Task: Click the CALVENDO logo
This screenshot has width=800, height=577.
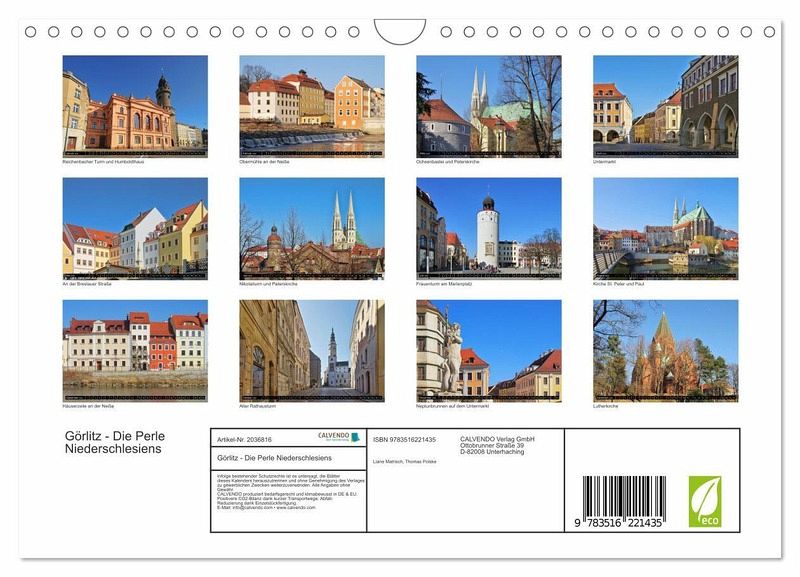Action: pos(339,437)
